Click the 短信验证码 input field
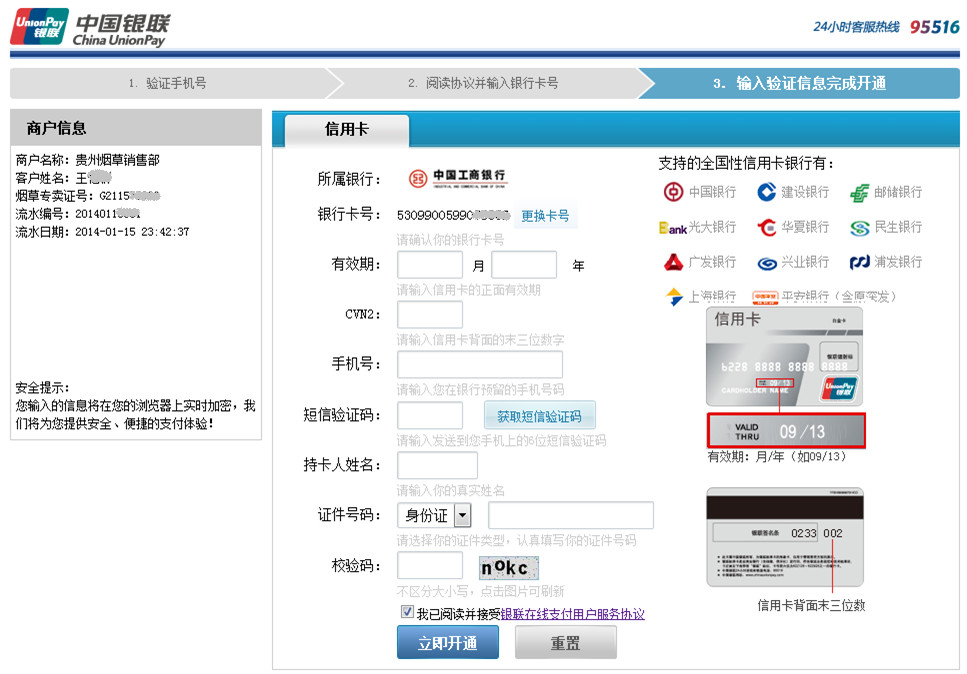This screenshot has height=674, width=967. coord(430,415)
